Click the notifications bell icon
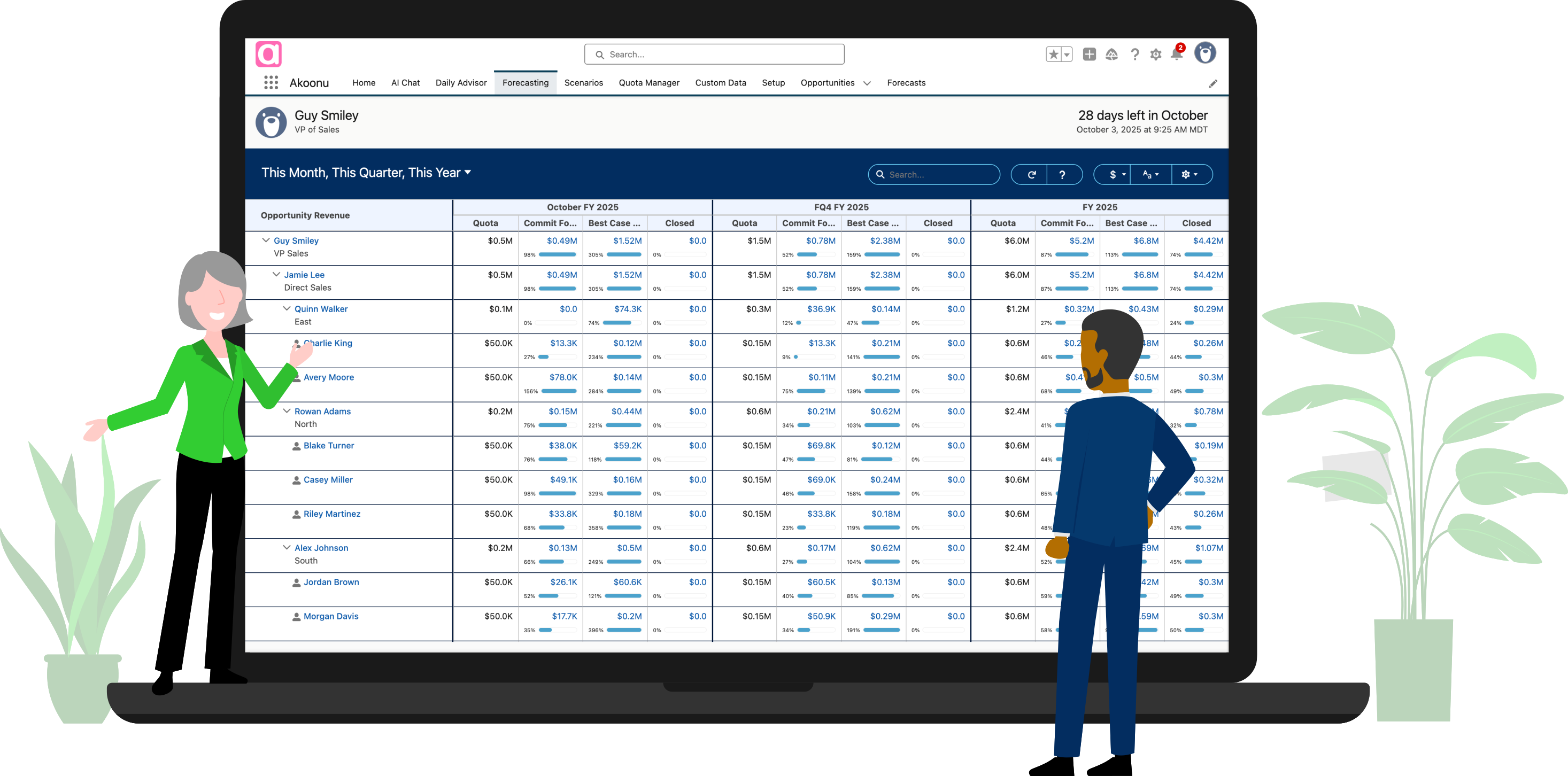 click(x=1177, y=54)
